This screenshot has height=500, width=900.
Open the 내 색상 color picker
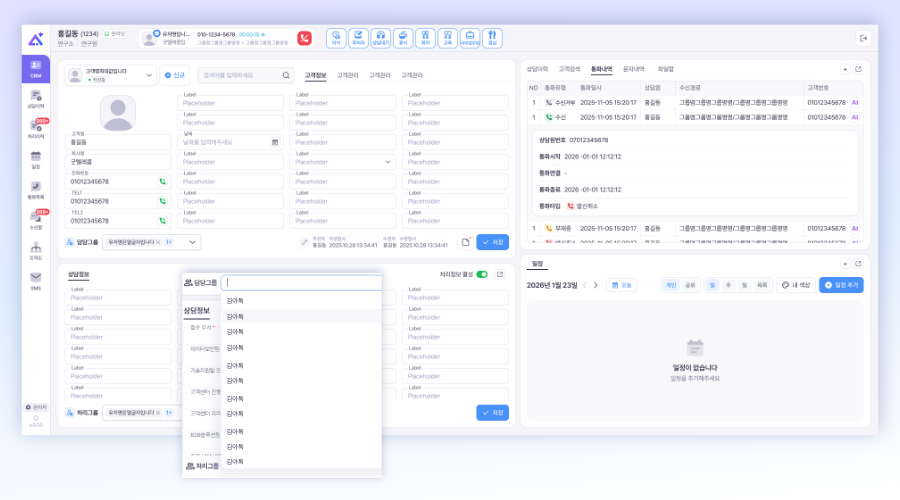pyautogui.click(x=796, y=285)
